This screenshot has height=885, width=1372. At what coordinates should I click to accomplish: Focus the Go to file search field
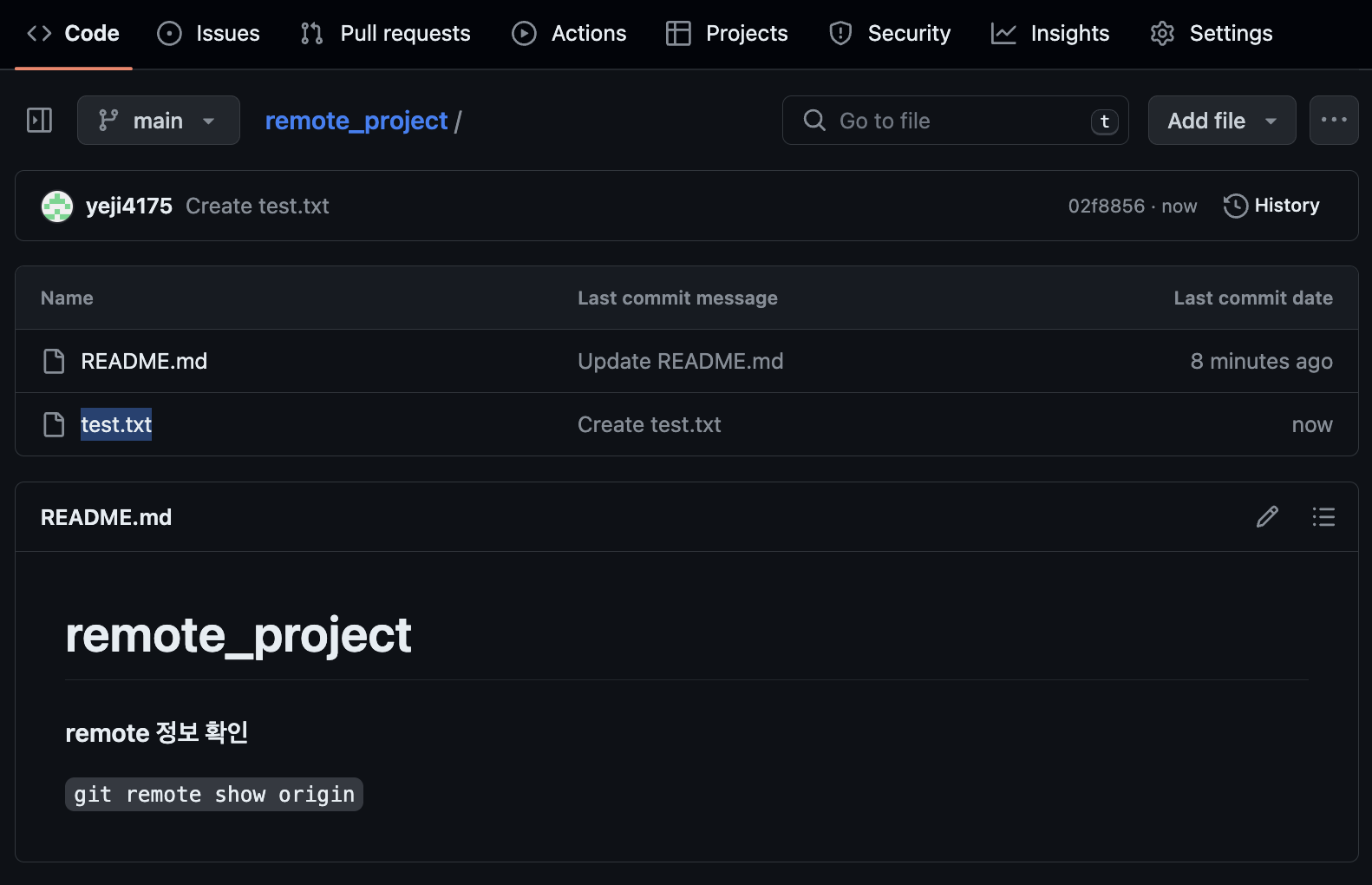click(956, 120)
